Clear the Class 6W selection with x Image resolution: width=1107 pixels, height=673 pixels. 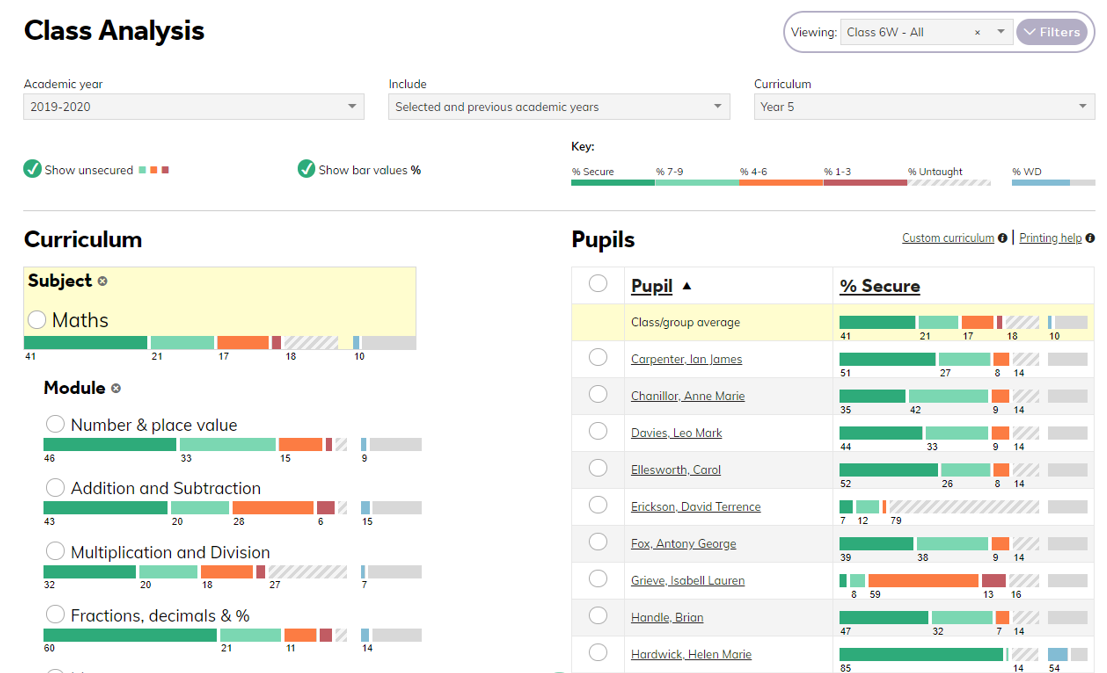977,33
